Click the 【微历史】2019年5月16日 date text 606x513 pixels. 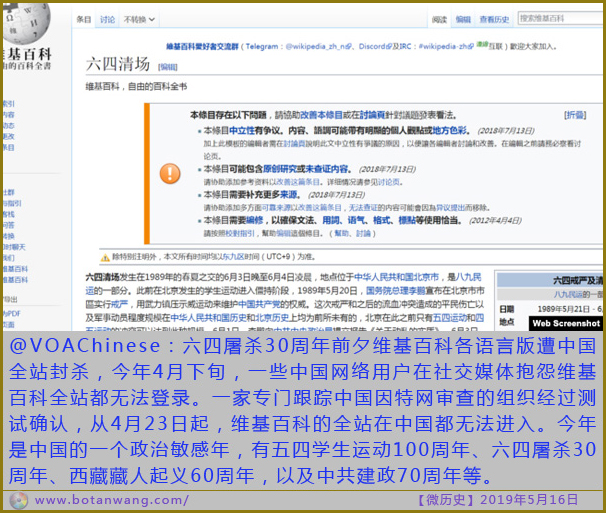pyautogui.click(x=497, y=500)
